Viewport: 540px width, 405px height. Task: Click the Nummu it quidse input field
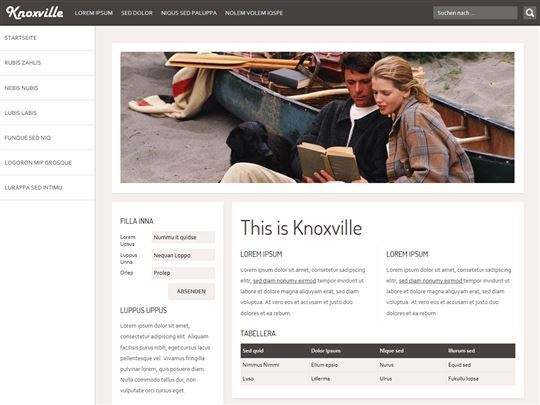[183, 237]
